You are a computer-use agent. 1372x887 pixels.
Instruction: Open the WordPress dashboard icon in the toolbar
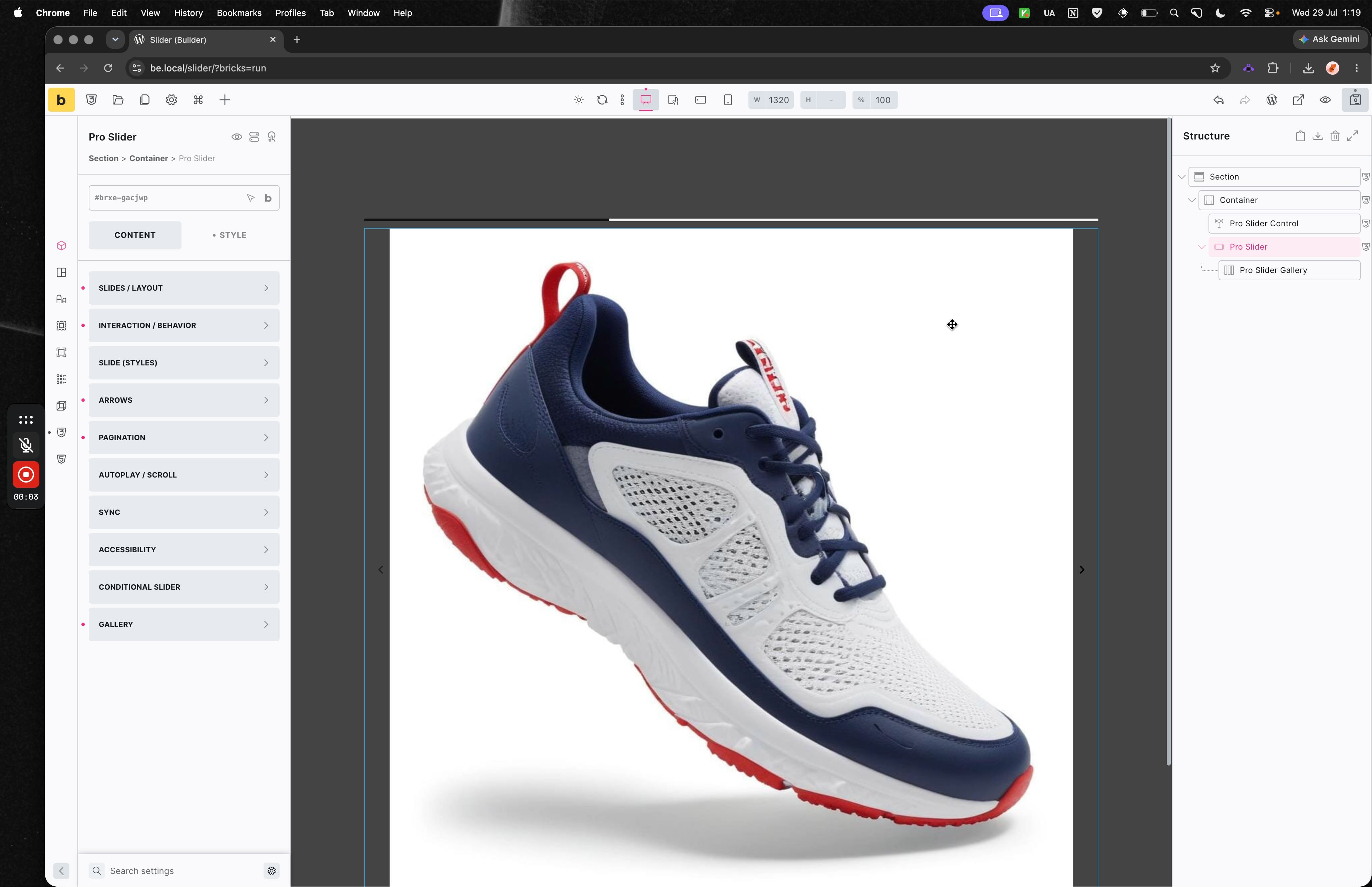coord(1272,100)
